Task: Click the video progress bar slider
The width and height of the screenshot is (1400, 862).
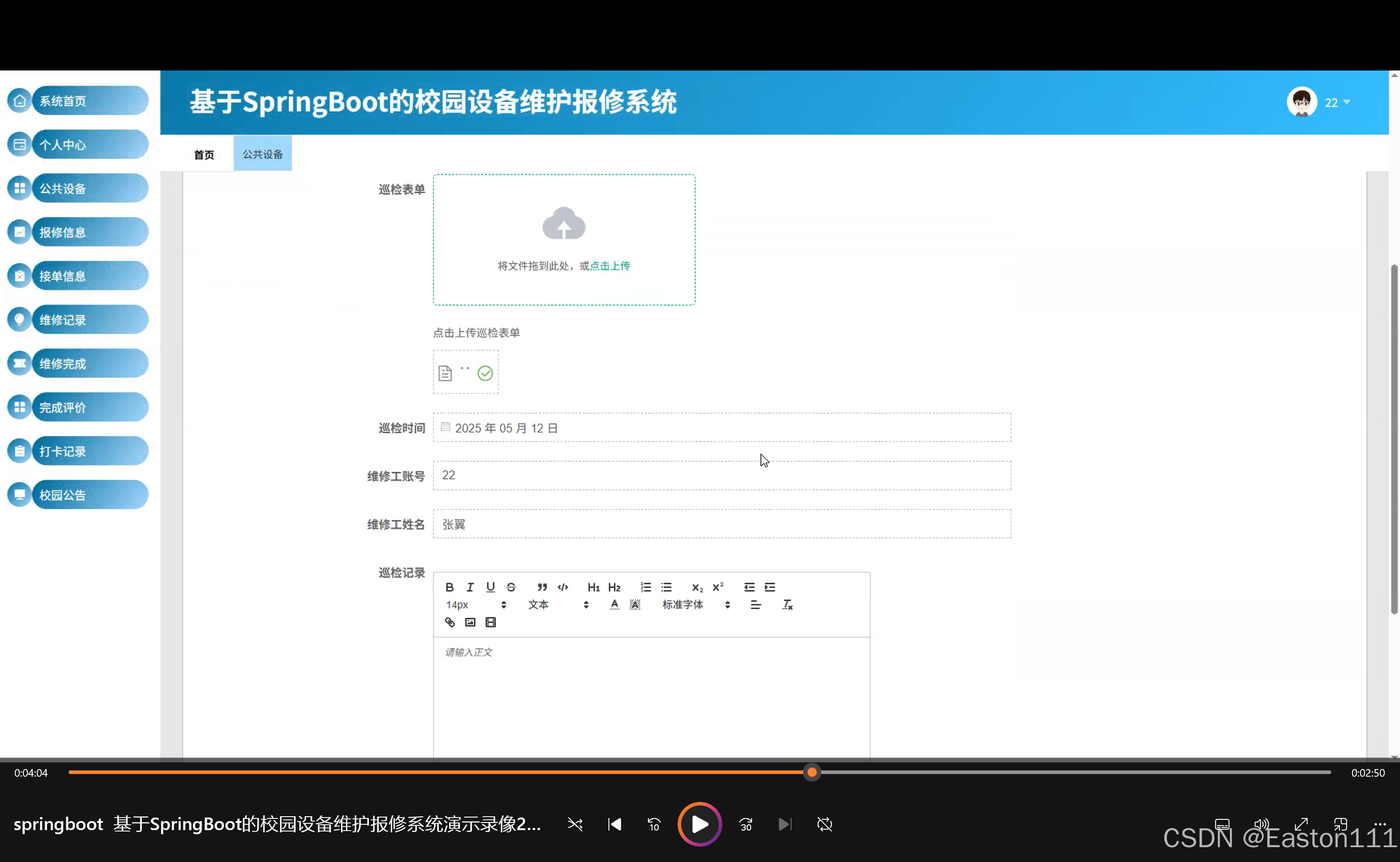Action: coord(811,773)
